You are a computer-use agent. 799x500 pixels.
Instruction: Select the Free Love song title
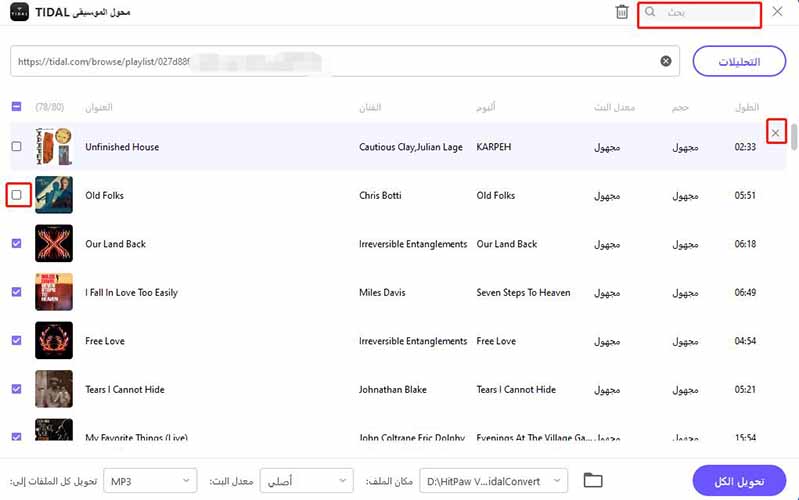click(105, 341)
